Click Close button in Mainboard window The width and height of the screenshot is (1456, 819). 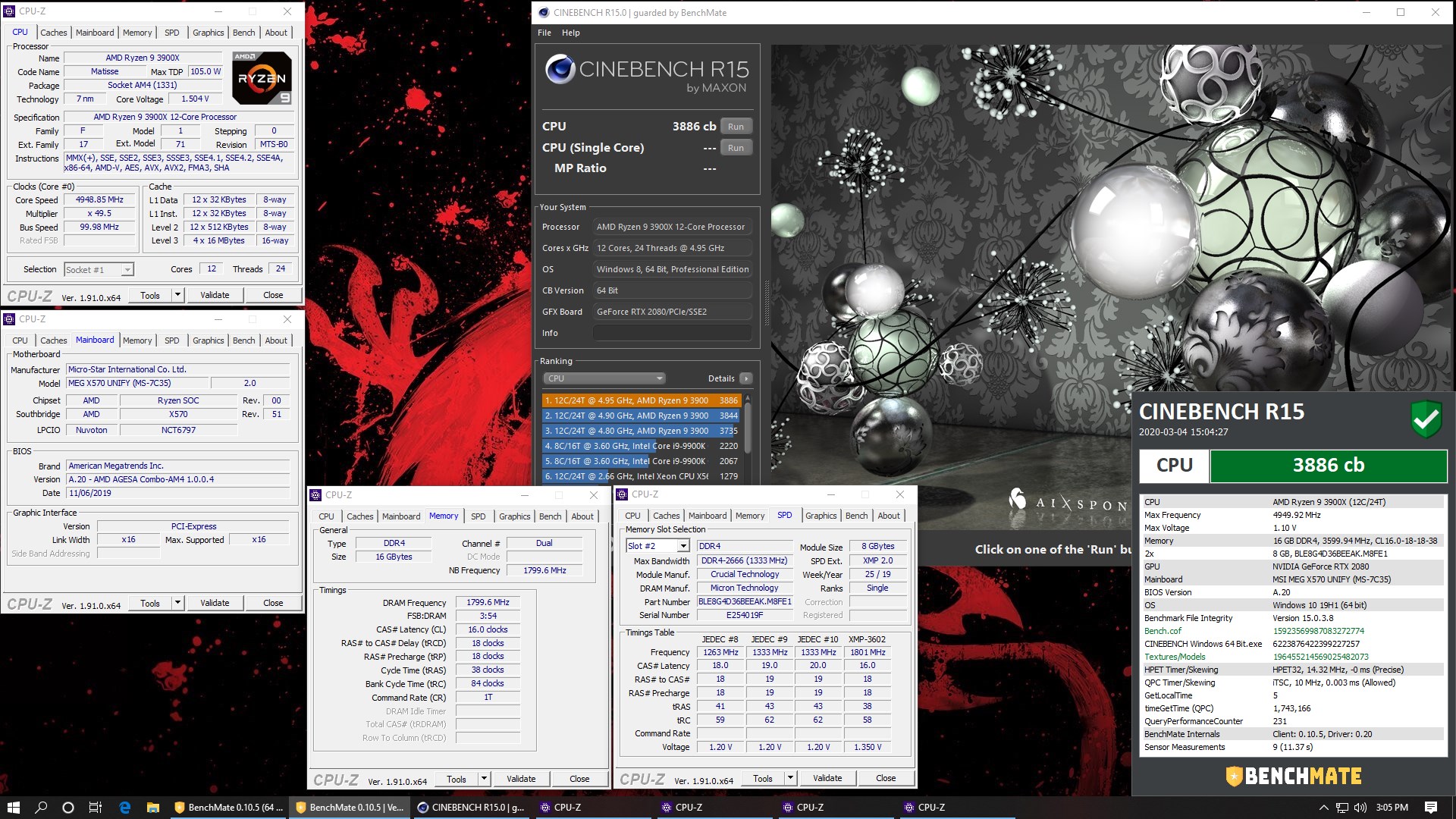coord(273,603)
